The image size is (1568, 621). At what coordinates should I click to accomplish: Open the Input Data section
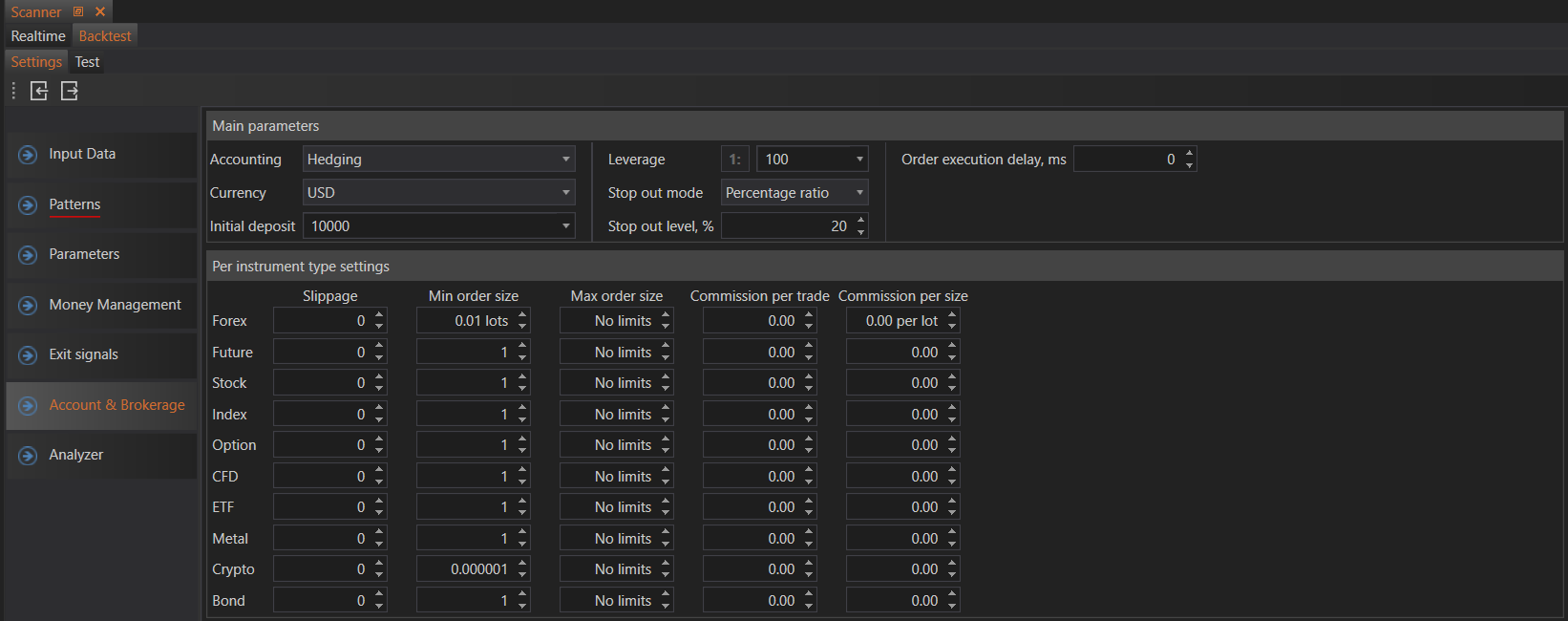[100, 154]
